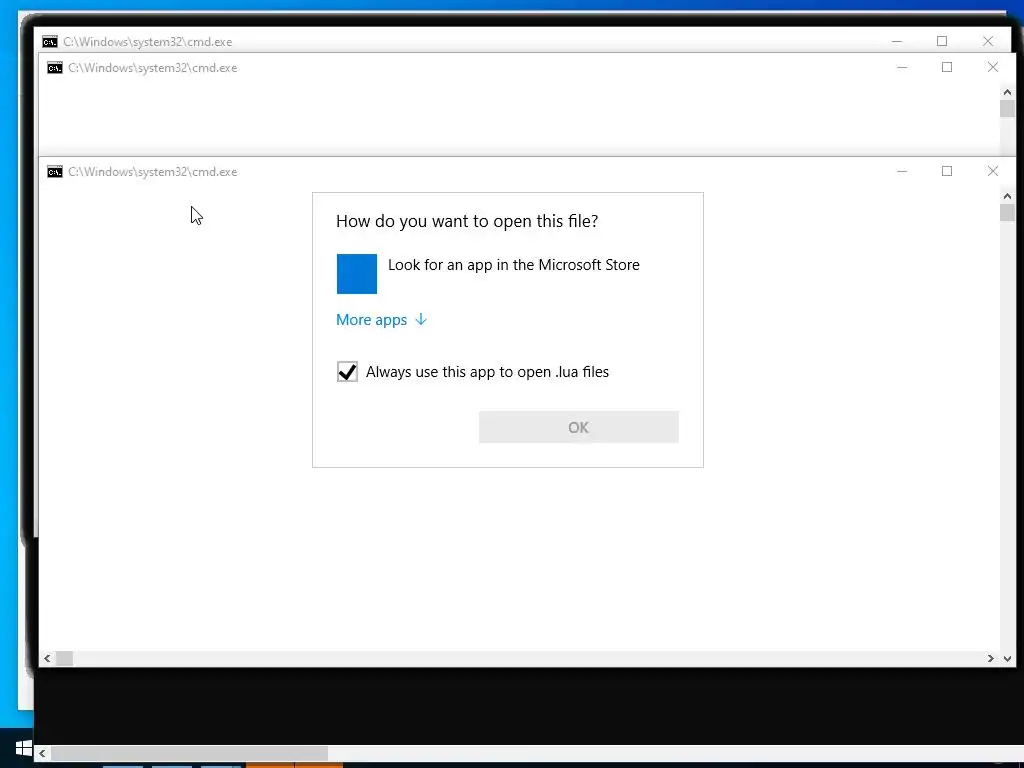Viewport: 1024px width, 768px height.
Task: Click the scroll-up arrow in the frontmost cmd window
Action: pyautogui.click(x=1007, y=196)
